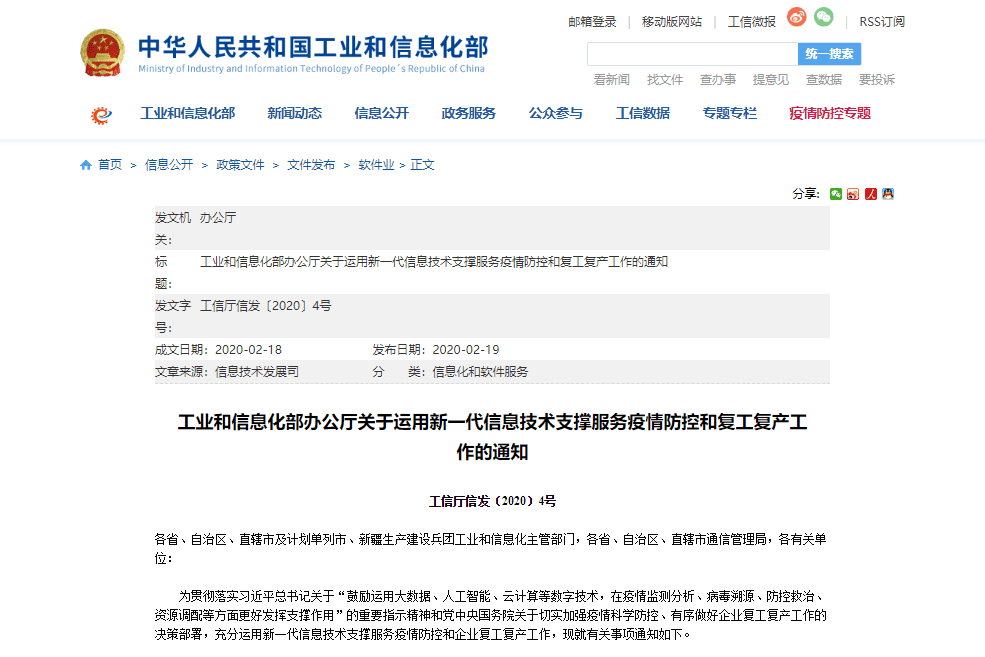The image size is (985, 657).
Task: Click the 统一搜索 search button
Action: (x=829, y=54)
